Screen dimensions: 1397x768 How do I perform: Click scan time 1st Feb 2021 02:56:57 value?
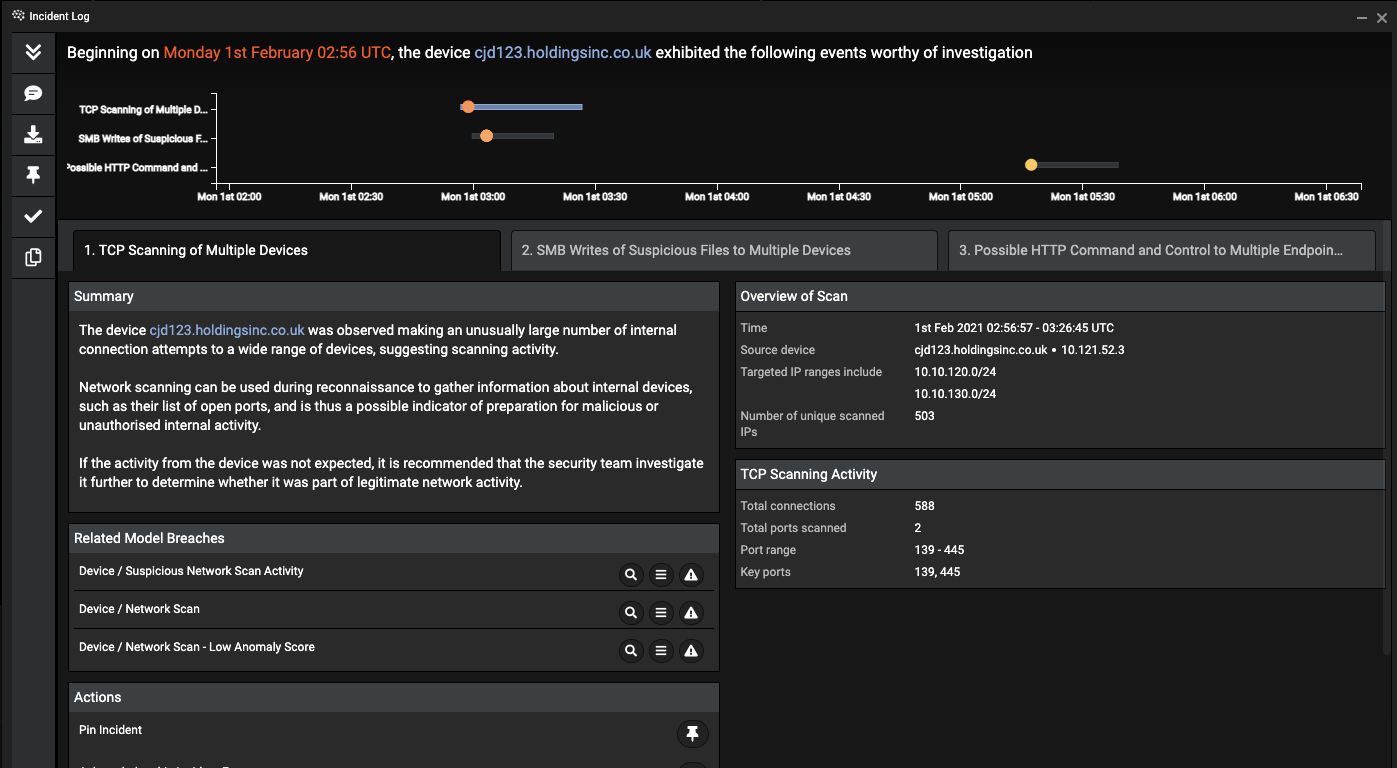pos(1014,328)
